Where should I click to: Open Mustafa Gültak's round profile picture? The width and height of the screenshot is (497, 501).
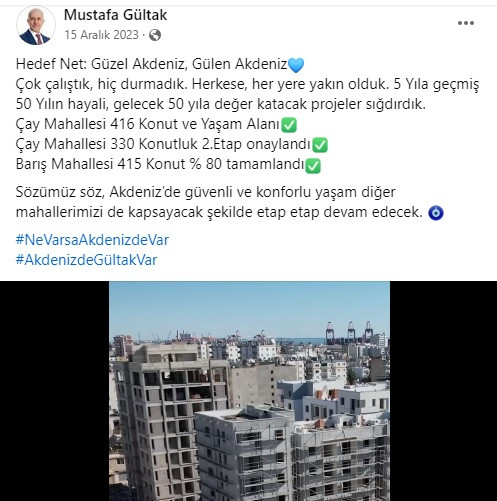point(36,26)
